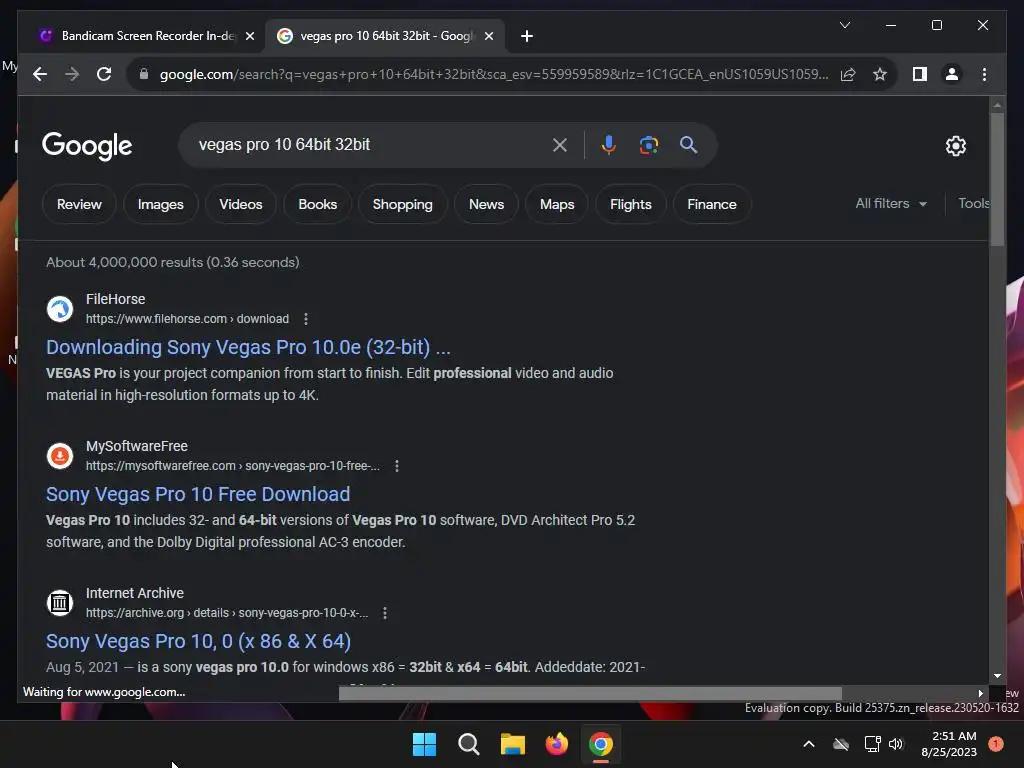Show hidden system tray icons chevron
Image resolution: width=1024 pixels, height=768 pixels.
pos(808,744)
